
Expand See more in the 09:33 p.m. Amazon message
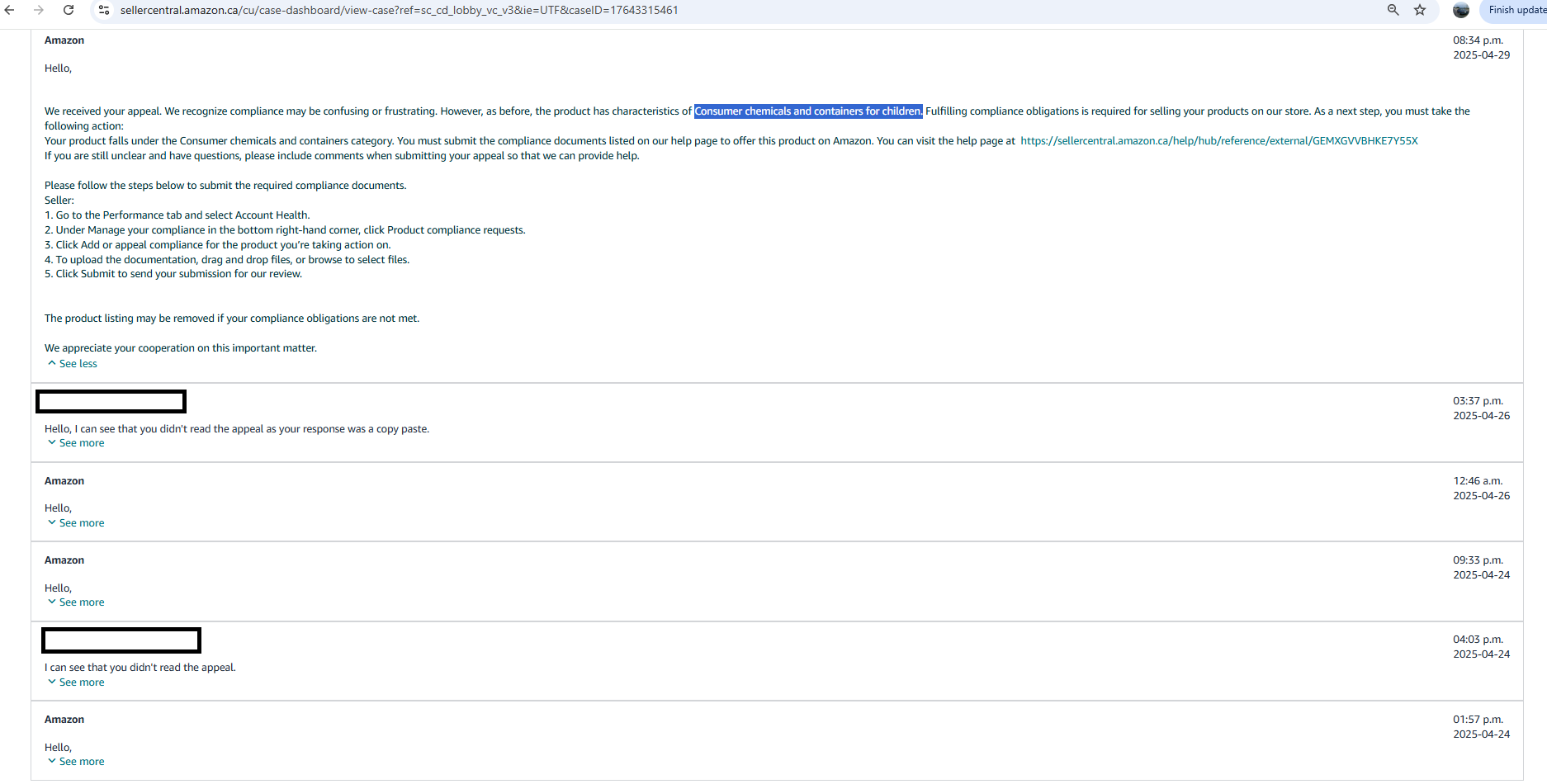click(76, 602)
